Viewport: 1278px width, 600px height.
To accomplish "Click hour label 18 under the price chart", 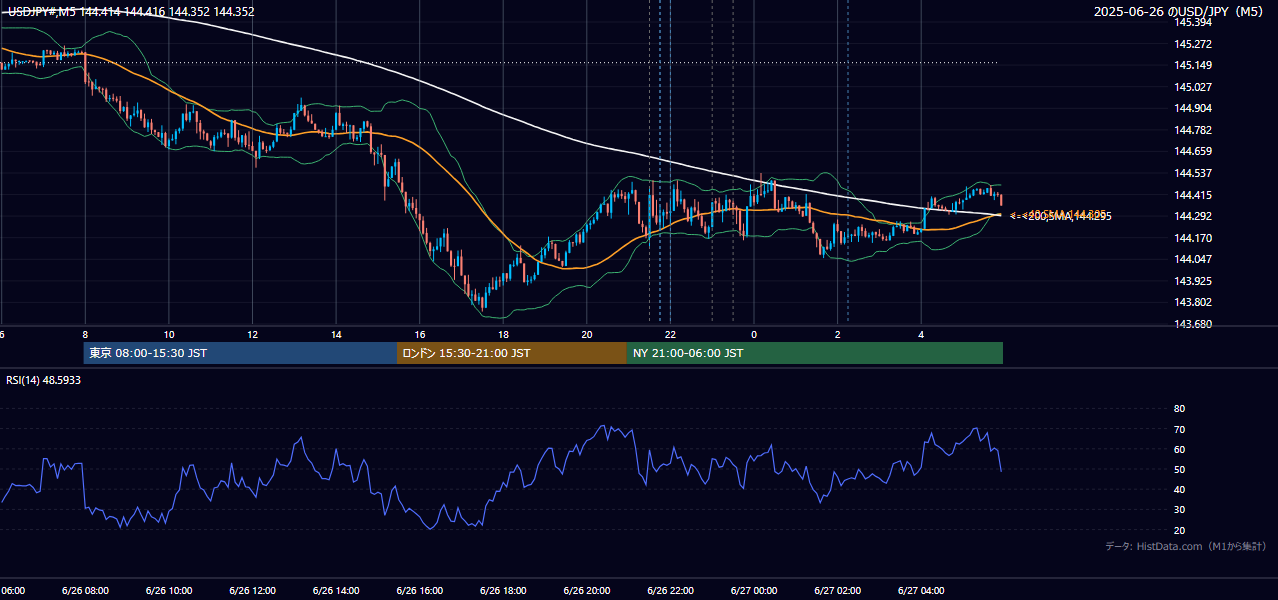I will tap(503, 335).
